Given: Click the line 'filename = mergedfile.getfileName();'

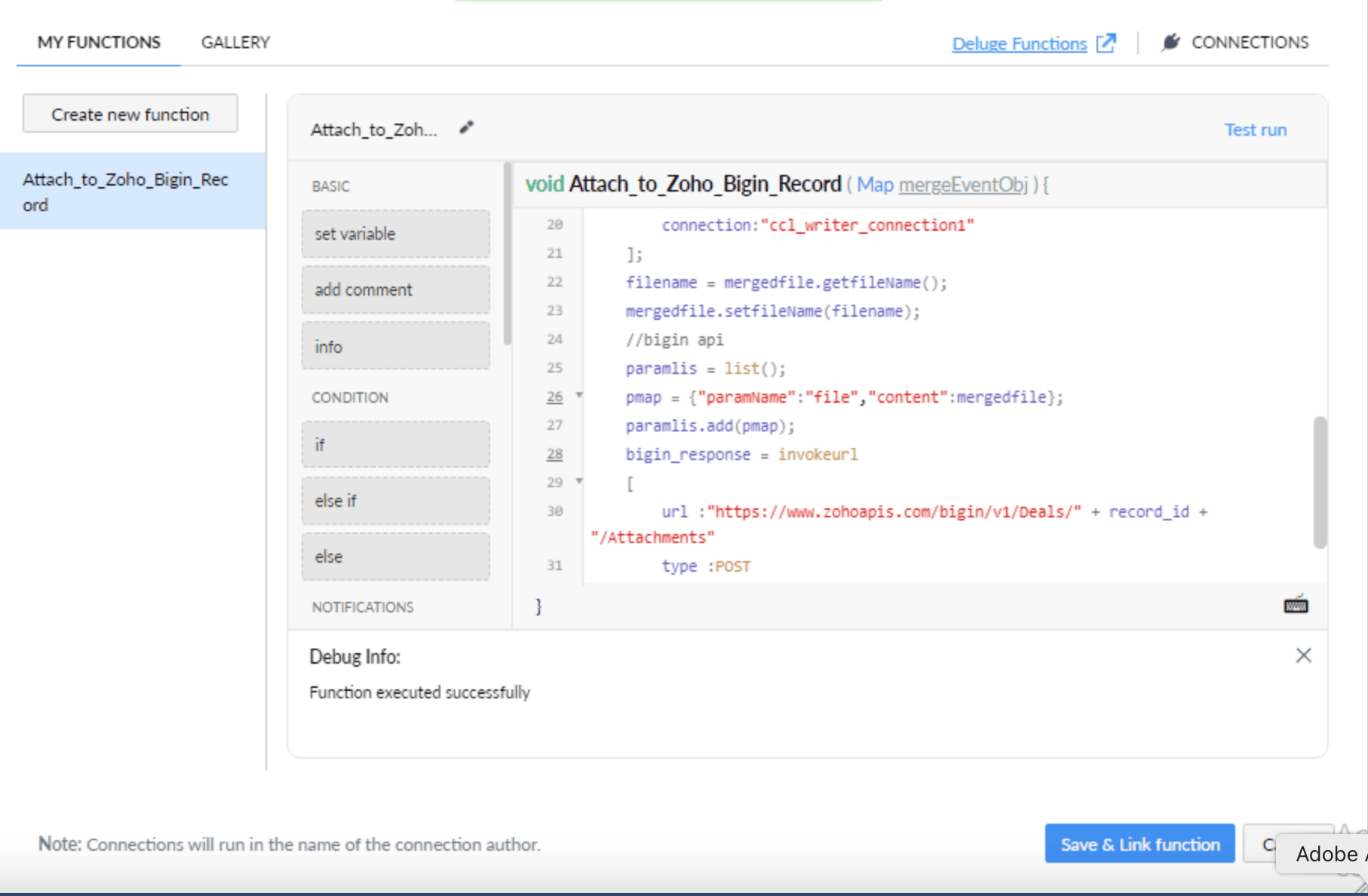Looking at the screenshot, I should pos(786,282).
